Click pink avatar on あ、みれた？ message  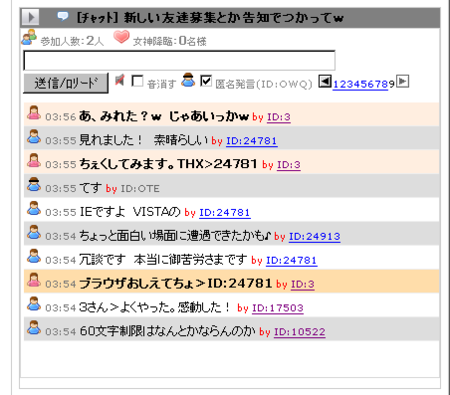[x=34, y=113]
